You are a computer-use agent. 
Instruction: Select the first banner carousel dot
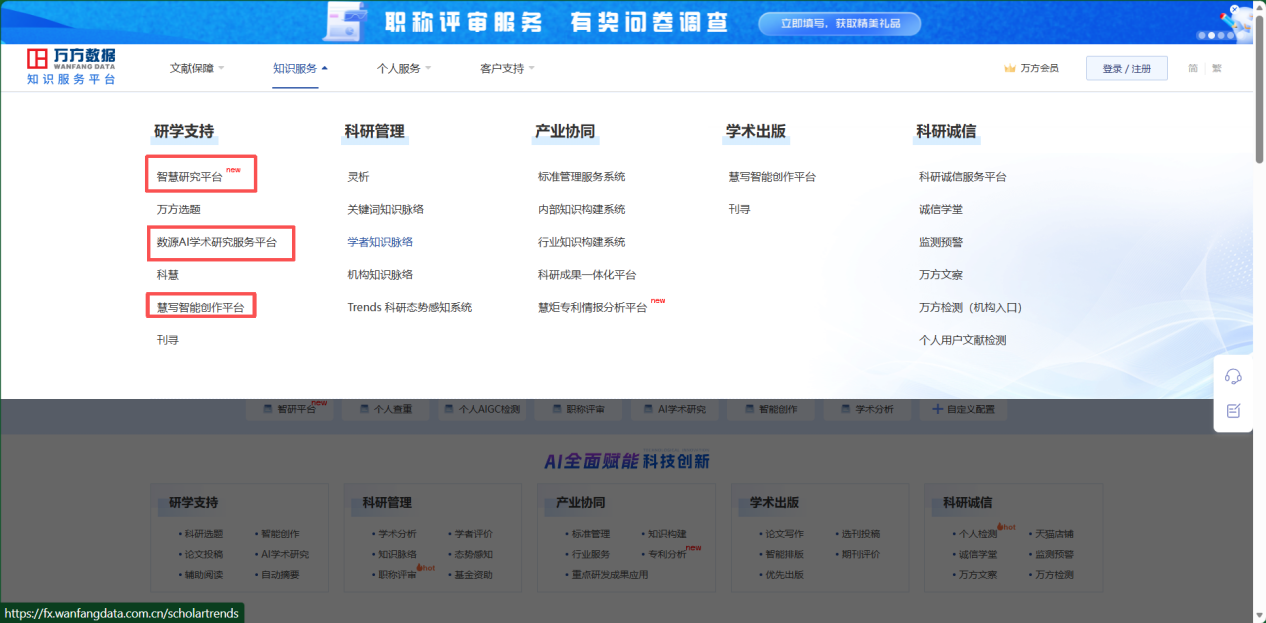click(x=1202, y=35)
